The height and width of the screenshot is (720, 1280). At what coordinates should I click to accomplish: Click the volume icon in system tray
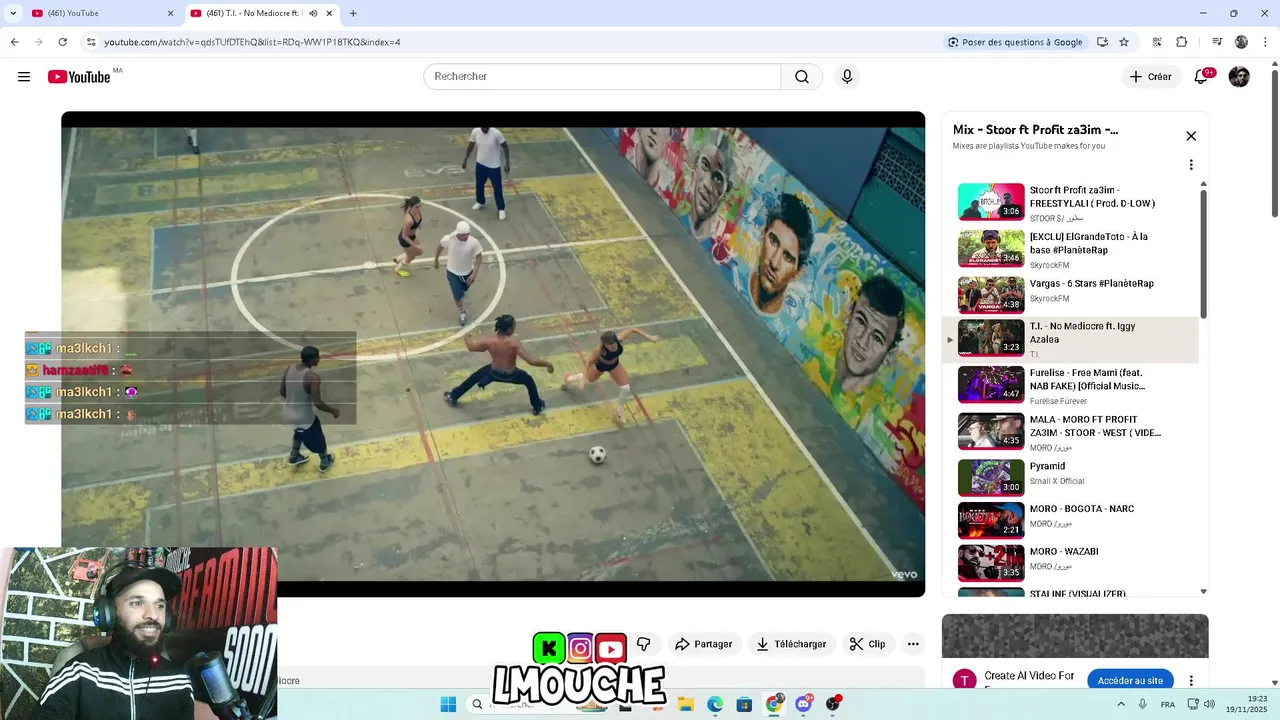(1210, 704)
